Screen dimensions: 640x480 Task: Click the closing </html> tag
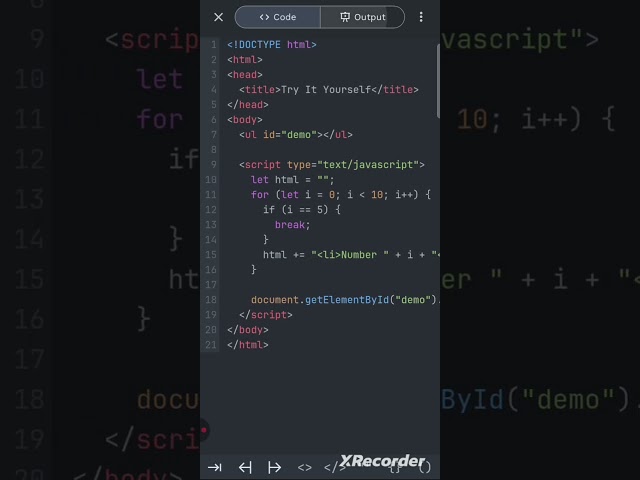pyautogui.click(x=248, y=345)
